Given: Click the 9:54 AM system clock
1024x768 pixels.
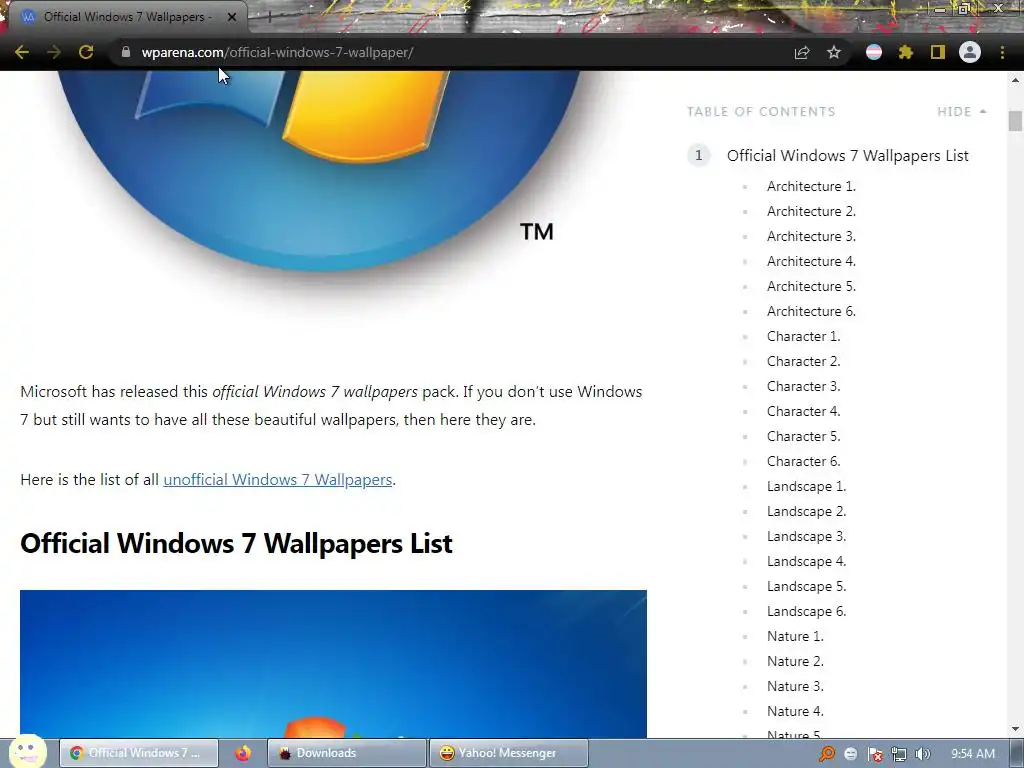Looking at the screenshot, I should [973, 754].
